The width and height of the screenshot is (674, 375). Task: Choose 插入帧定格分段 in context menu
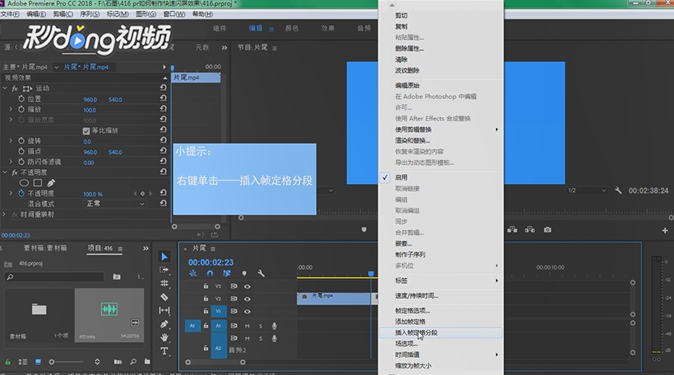pyautogui.click(x=416, y=332)
